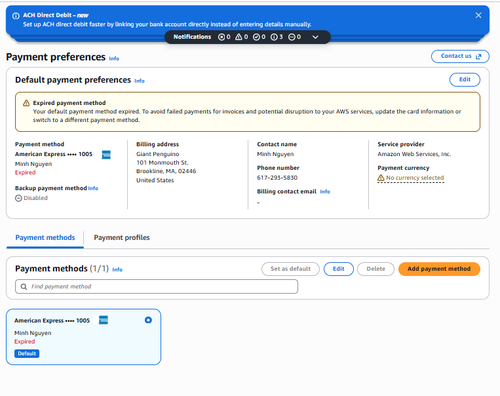Dismiss the ACH Direct Debit banner
This screenshot has height=396, width=500.
(x=478, y=15)
